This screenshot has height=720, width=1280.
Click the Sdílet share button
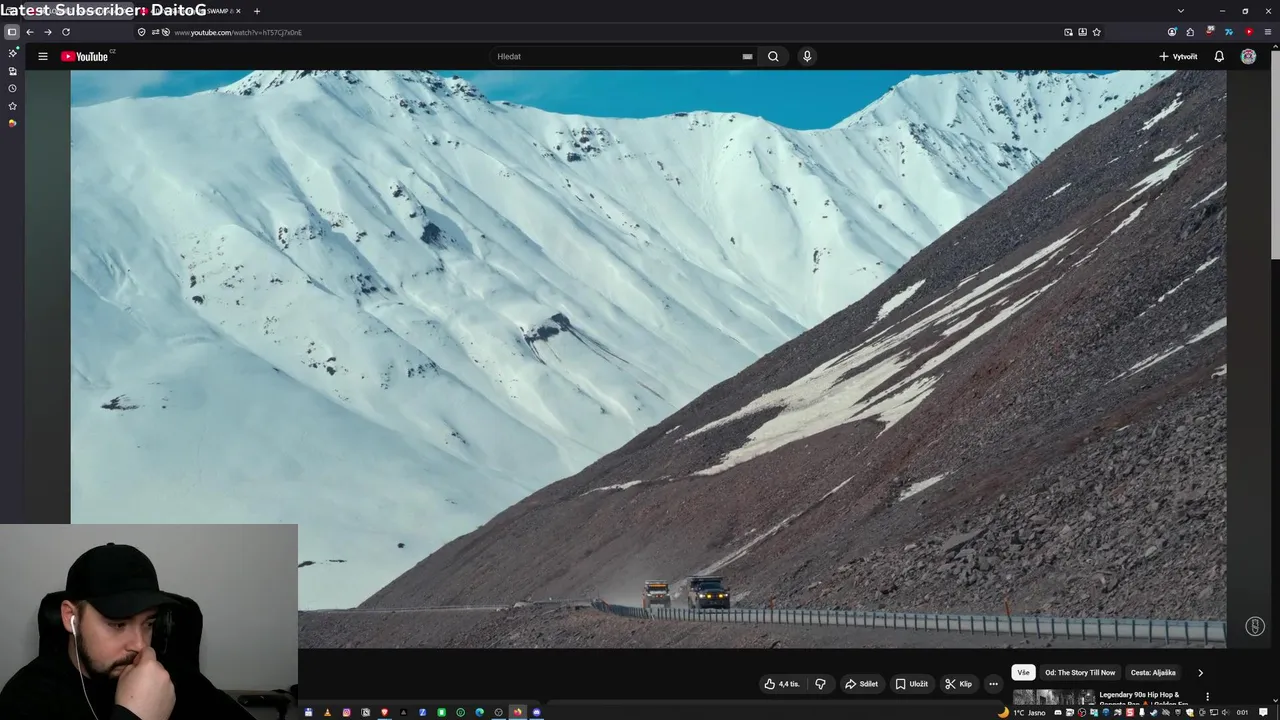861,684
